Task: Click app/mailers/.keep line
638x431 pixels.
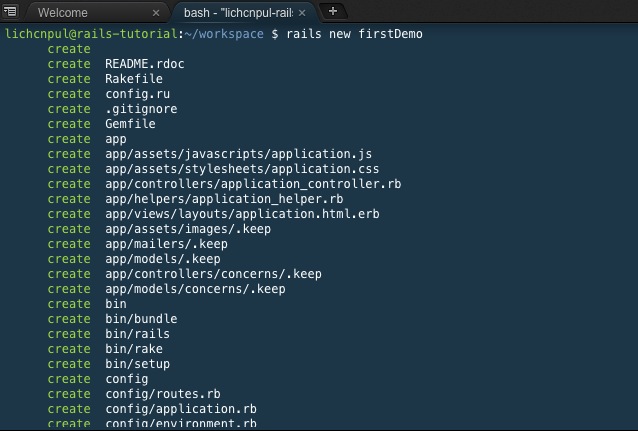Action: (x=166, y=244)
